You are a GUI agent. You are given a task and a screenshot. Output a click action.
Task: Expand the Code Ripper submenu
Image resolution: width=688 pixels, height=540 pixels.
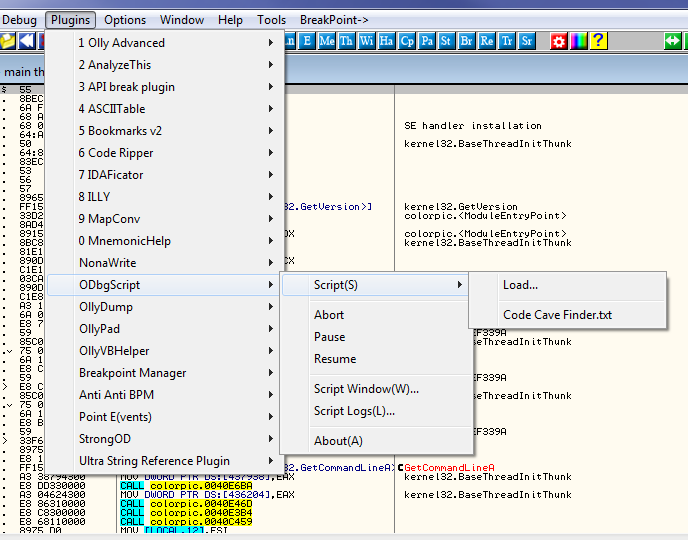[165, 153]
